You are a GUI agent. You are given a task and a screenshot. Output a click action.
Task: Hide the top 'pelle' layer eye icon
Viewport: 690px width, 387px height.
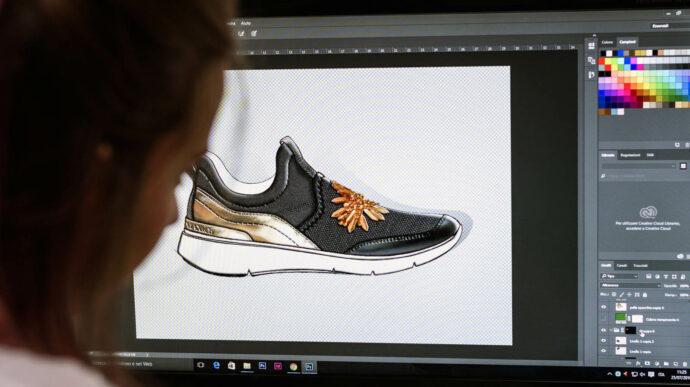click(x=603, y=307)
